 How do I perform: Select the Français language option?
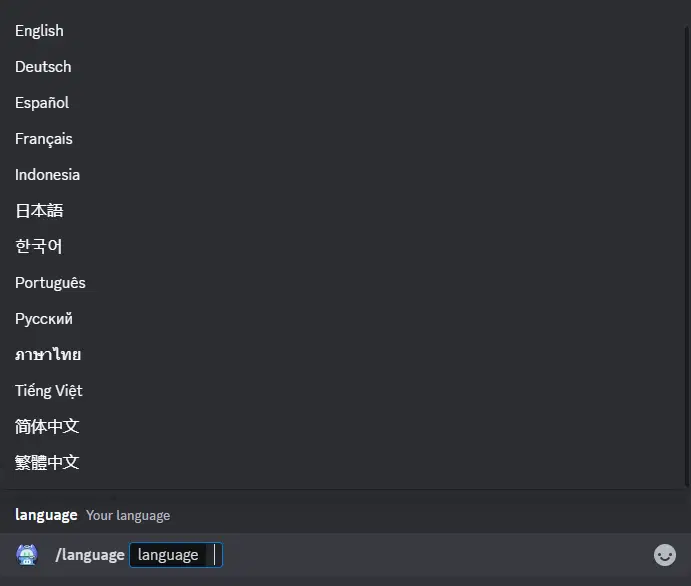tap(44, 139)
